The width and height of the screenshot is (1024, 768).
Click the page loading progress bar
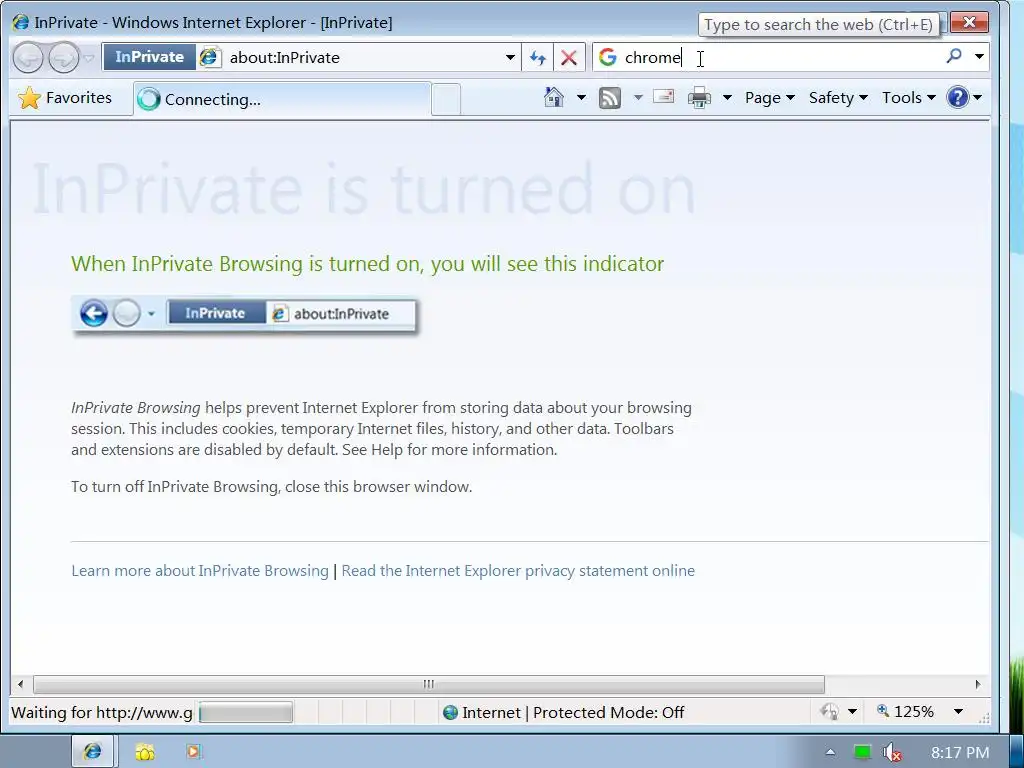click(x=246, y=712)
